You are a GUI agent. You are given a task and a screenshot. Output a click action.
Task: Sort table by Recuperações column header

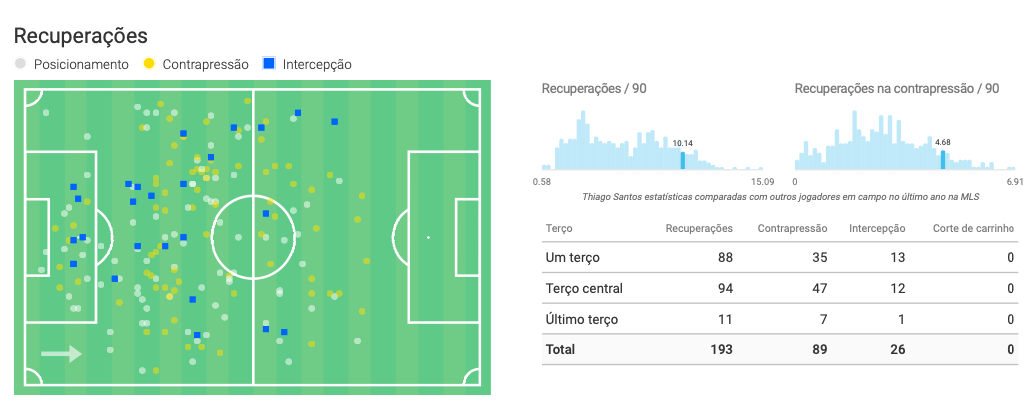pos(699,229)
